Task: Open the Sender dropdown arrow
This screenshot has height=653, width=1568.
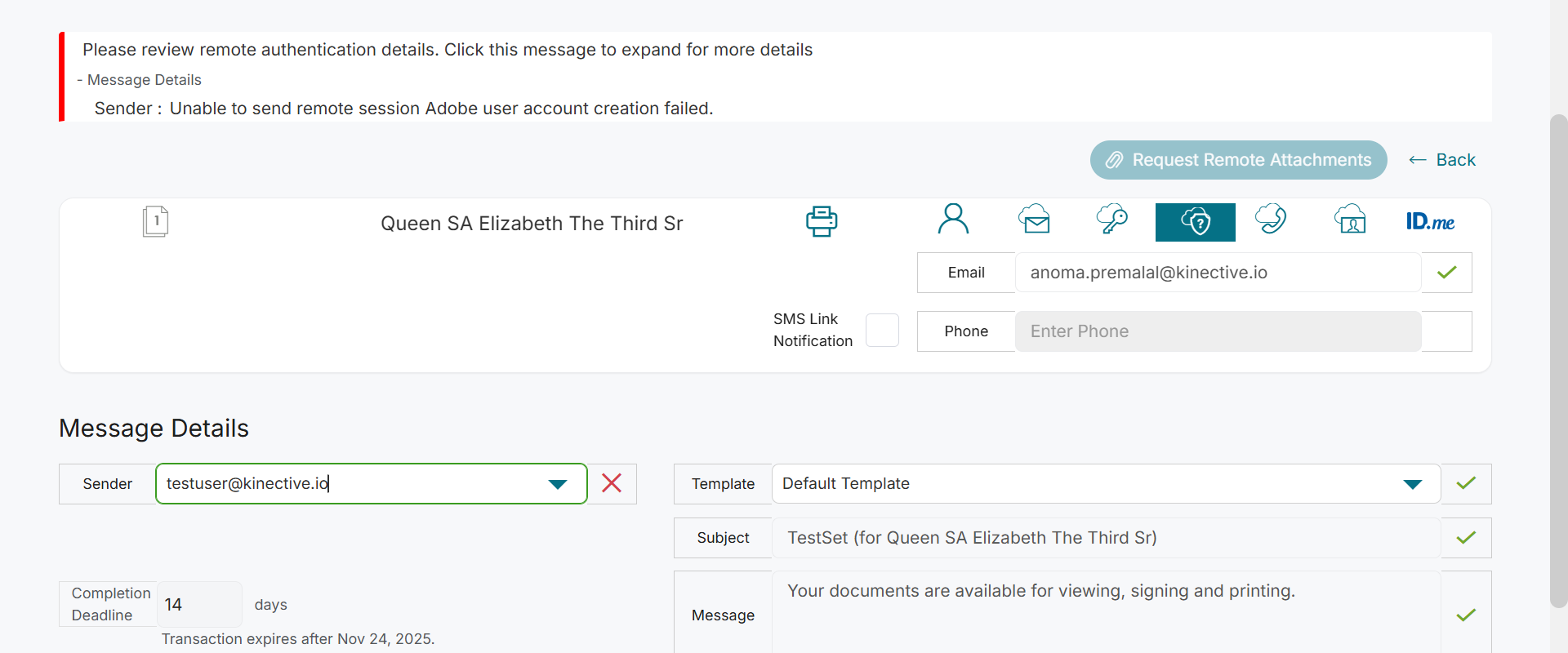Action: pos(558,484)
